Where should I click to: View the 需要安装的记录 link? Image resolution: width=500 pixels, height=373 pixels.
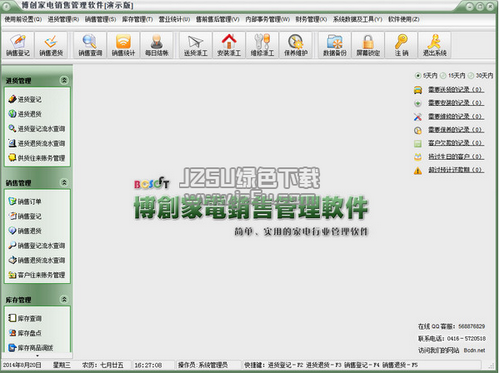pyautogui.click(x=456, y=103)
